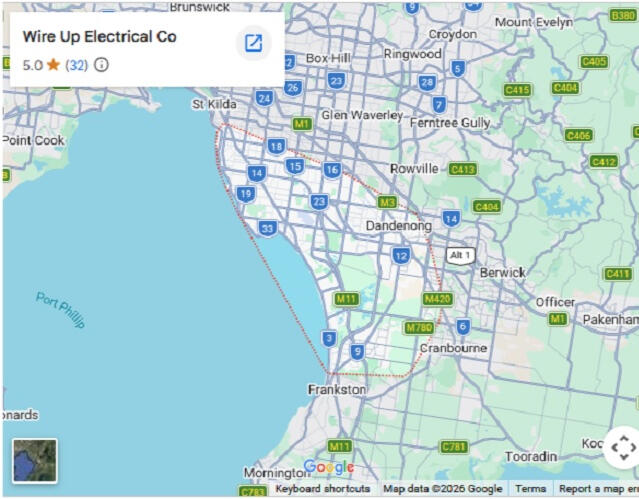Click the Cranbourne place label
Image resolution: width=639 pixels, height=499 pixels.
[453, 348]
